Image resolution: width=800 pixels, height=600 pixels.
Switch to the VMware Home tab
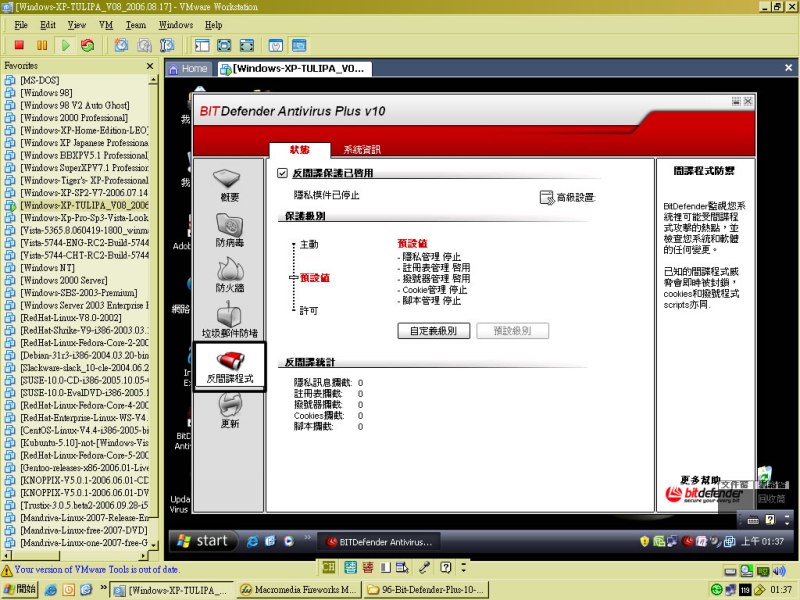[x=188, y=69]
